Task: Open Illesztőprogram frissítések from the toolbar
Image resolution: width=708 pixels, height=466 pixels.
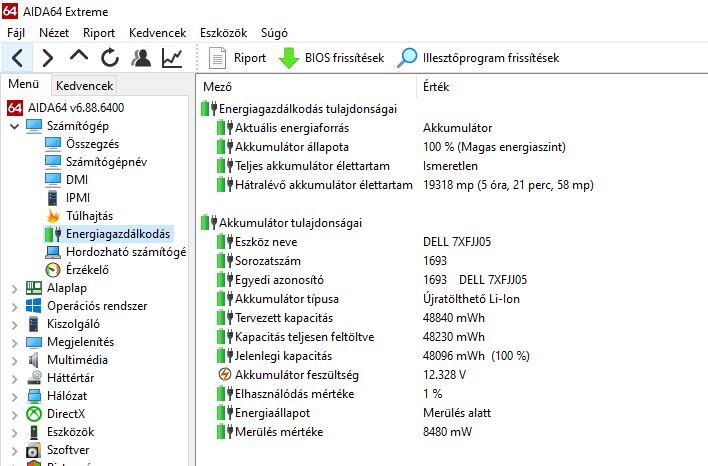Action: 478,58
